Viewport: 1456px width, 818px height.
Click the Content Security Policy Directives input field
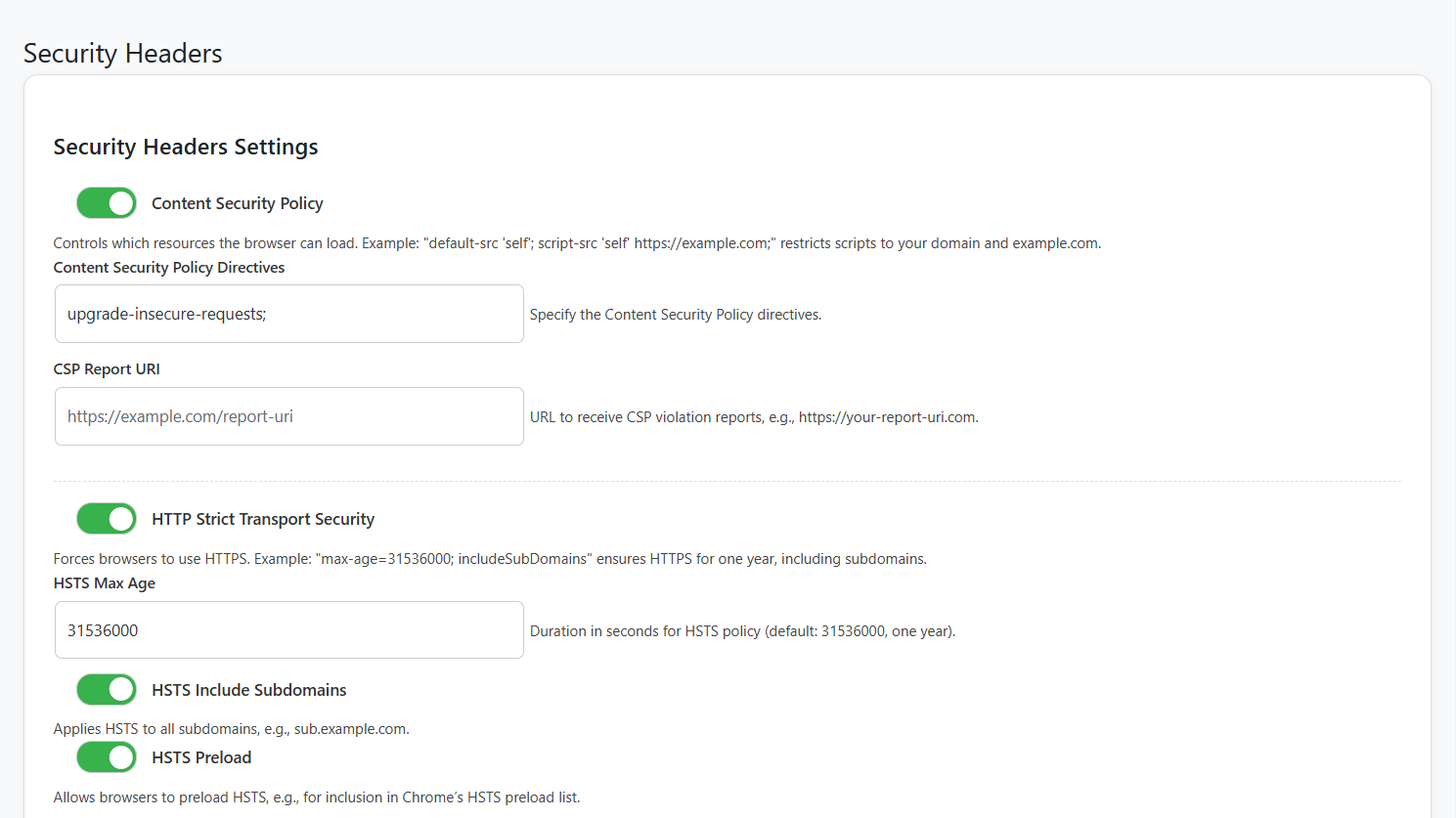(x=288, y=314)
